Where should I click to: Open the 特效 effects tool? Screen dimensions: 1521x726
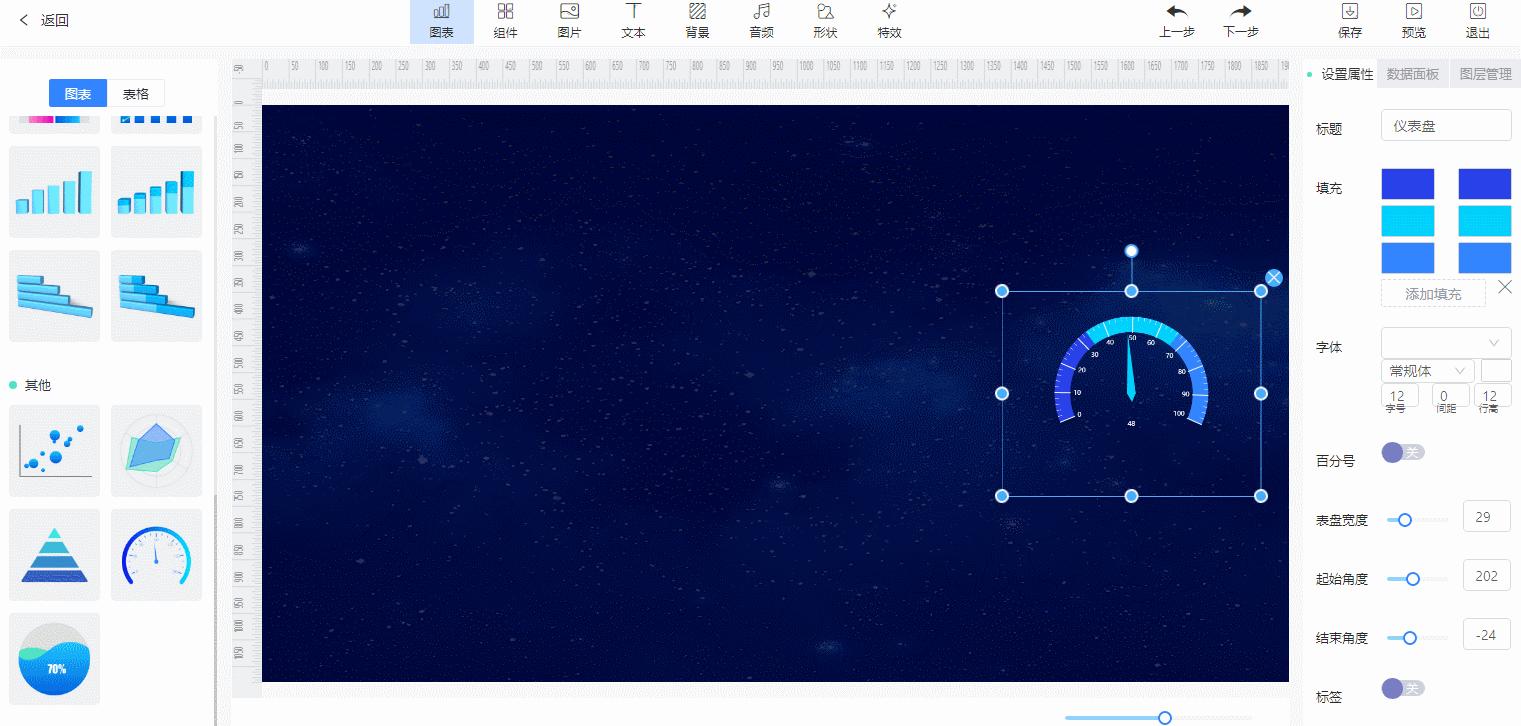pyautogui.click(x=889, y=21)
